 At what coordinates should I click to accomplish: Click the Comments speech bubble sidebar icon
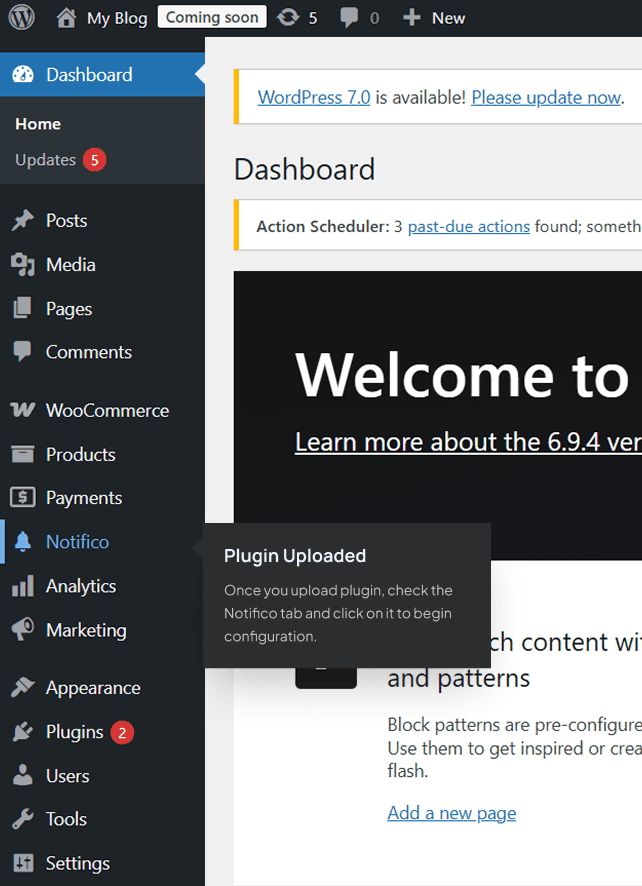pyautogui.click(x=22, y=351)
